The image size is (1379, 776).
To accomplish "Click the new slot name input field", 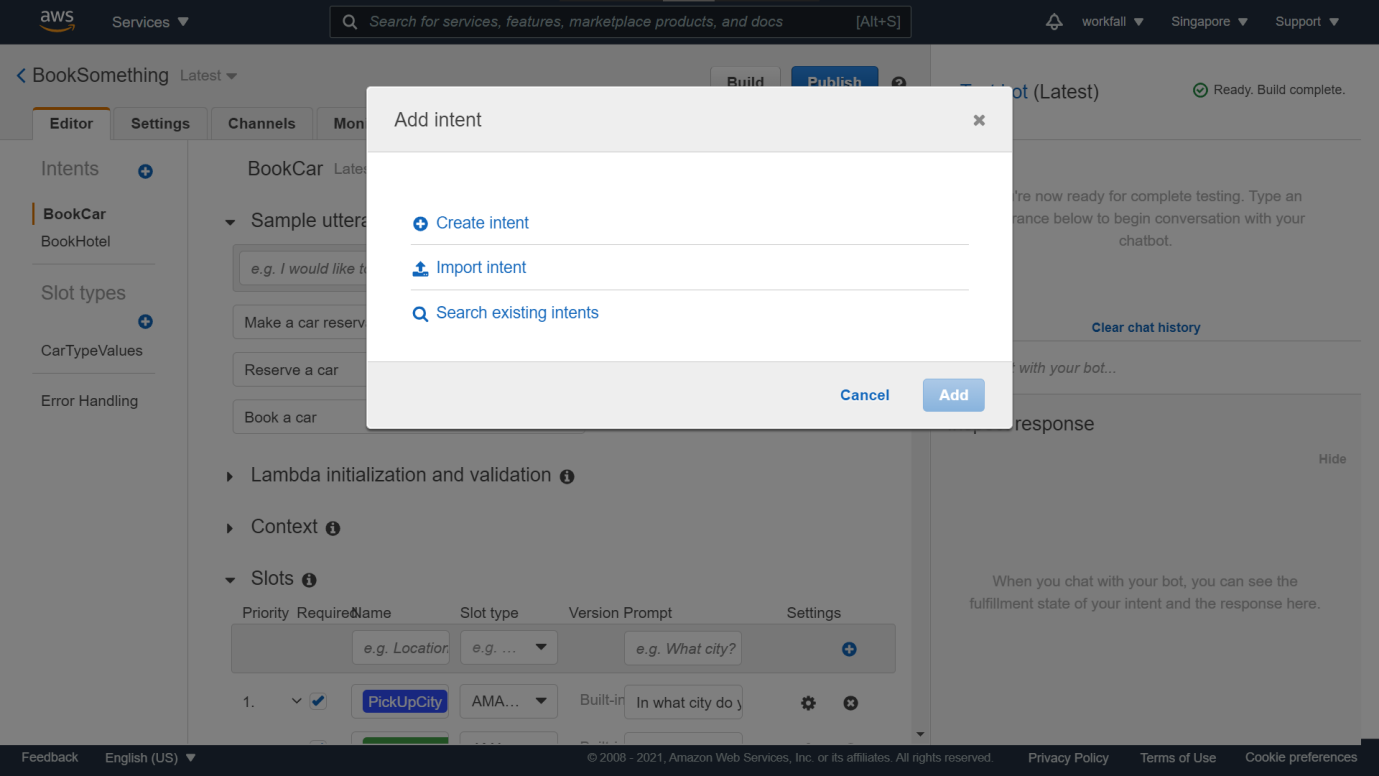I will 400,648.
